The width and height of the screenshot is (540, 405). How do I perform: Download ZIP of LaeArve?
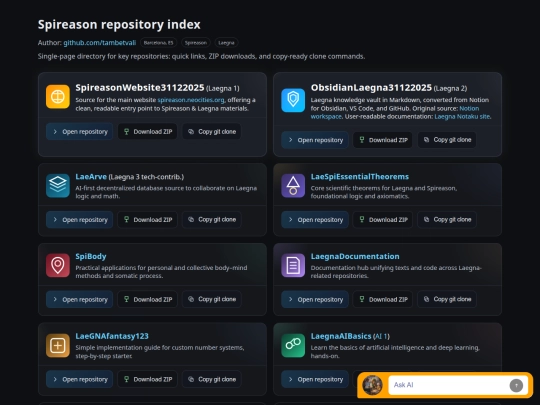coord(147,220)
